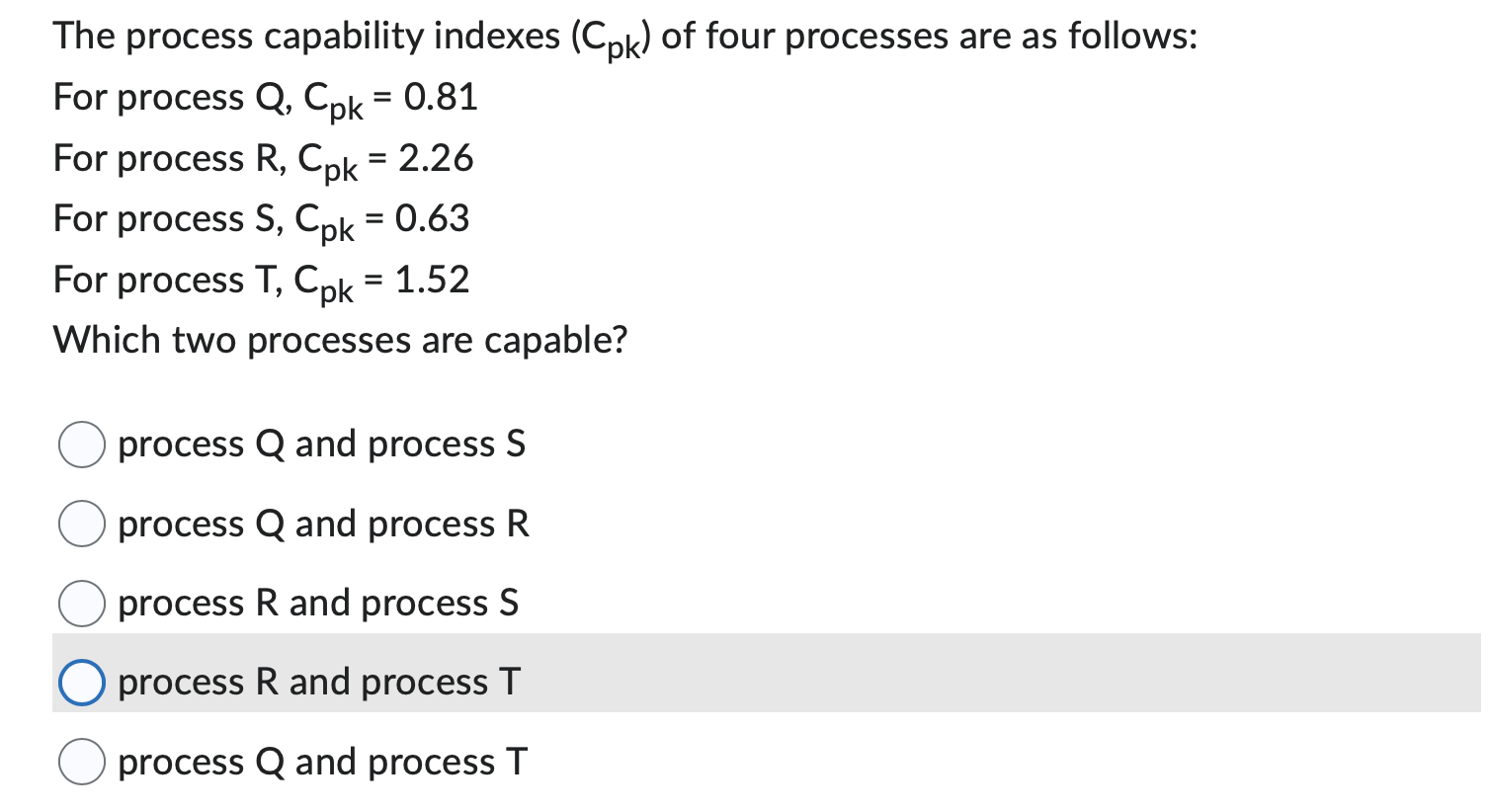Select radio button for process R and process S
Viewport: 1490px width, 812px height.
coord(82,604)
